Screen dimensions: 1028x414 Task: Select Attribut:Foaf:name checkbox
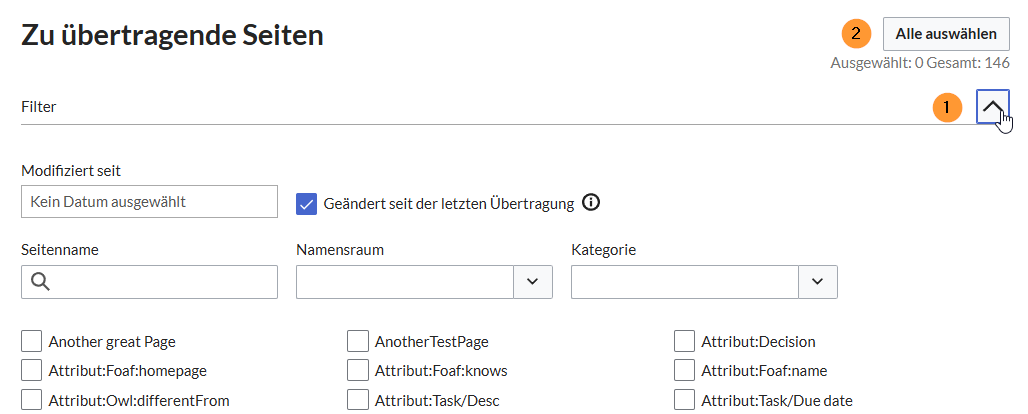pyautogui.click(x=685, y=371)
